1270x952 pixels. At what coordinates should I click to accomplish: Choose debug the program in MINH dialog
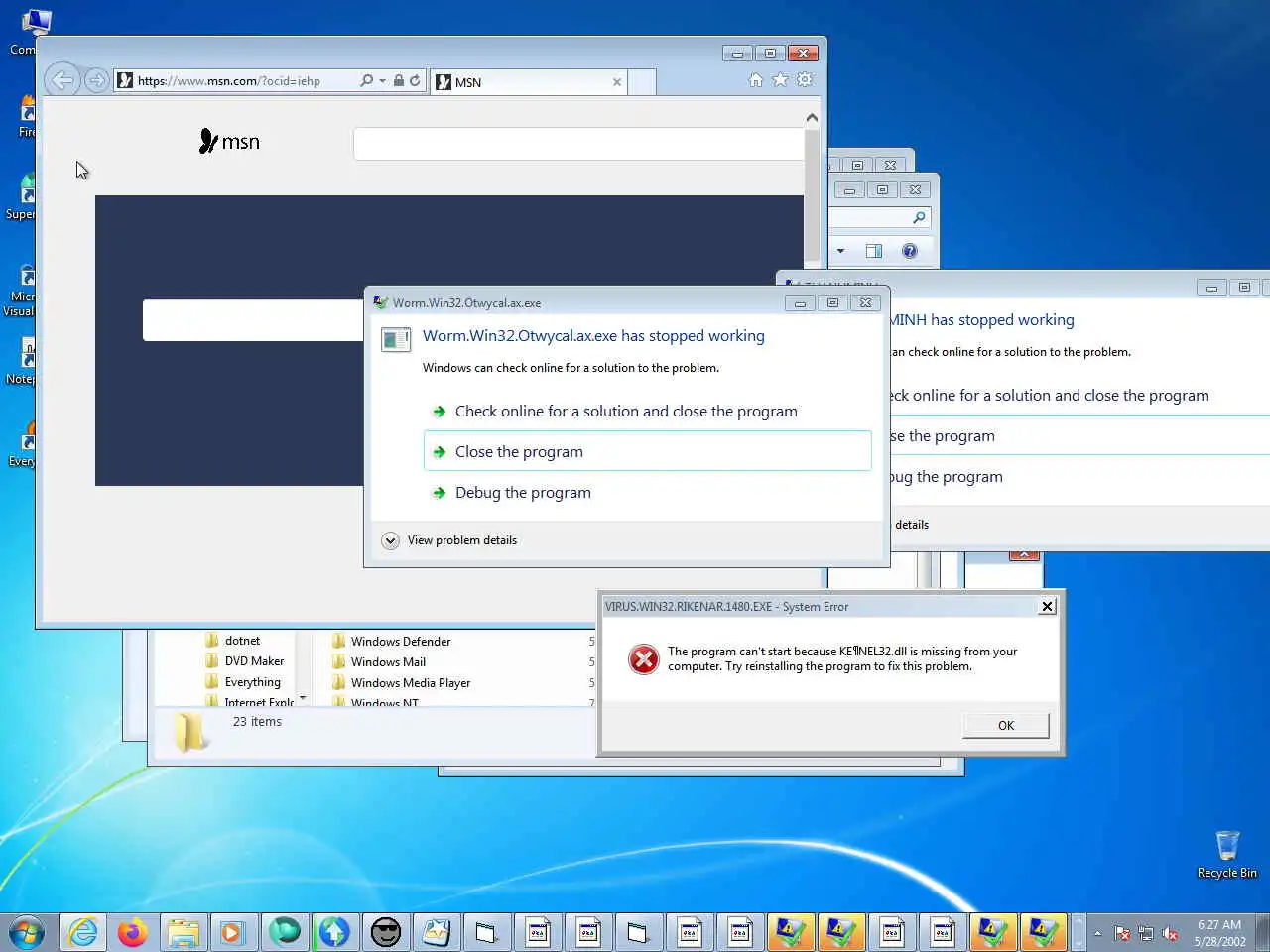pyautogui.click(x=1079, y=476)
